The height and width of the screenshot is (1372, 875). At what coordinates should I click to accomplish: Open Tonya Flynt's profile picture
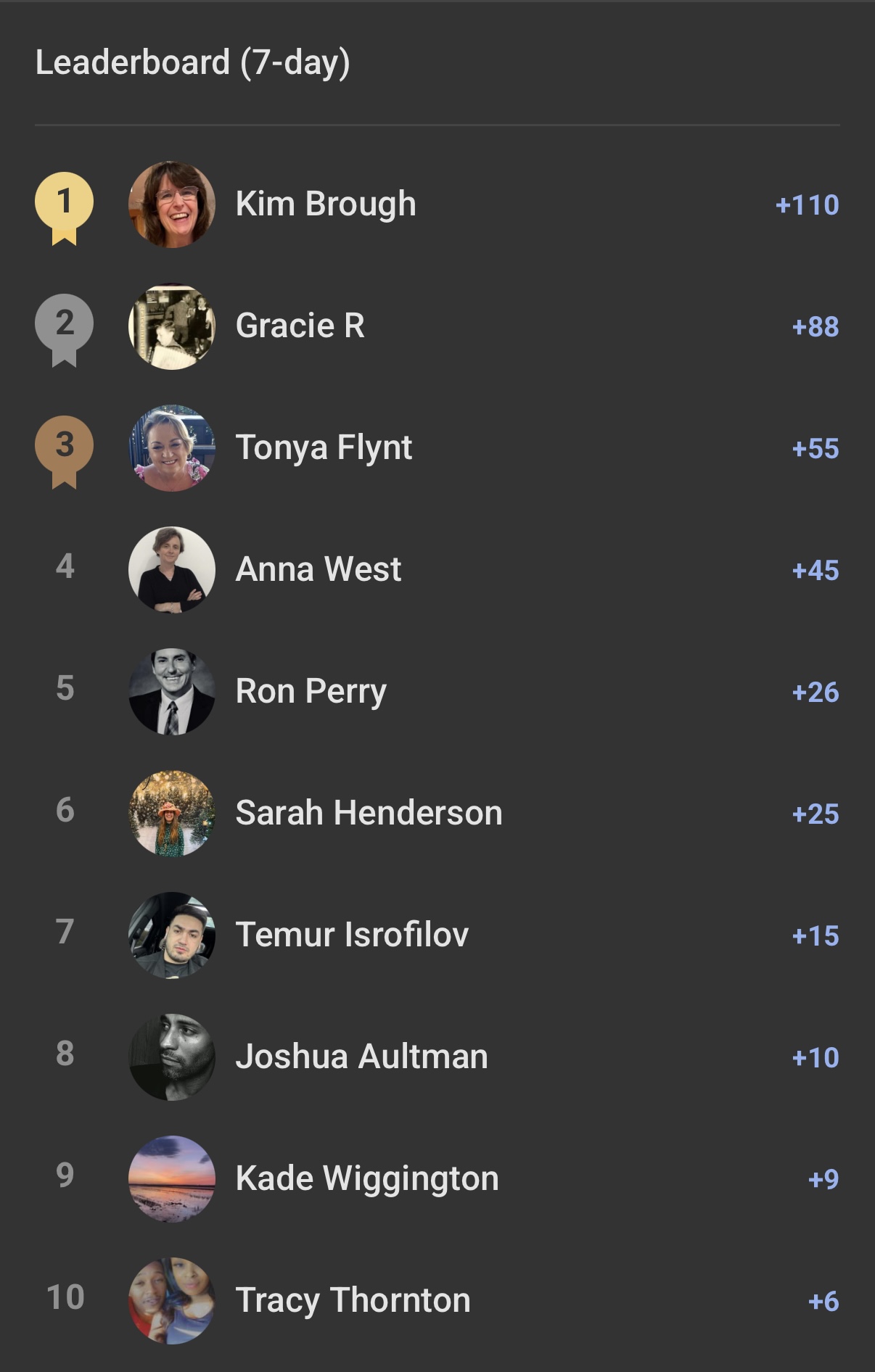172,447
